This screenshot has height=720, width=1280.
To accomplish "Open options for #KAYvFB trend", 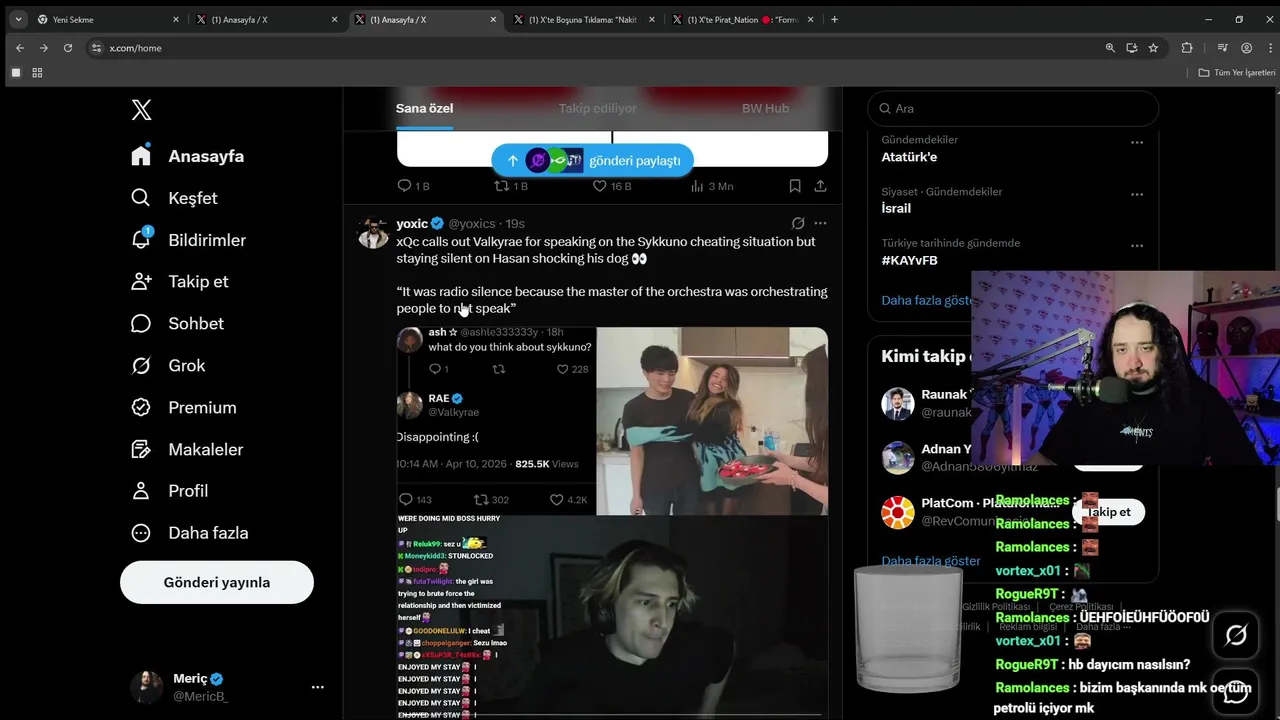I will [x=1137, y=246].
